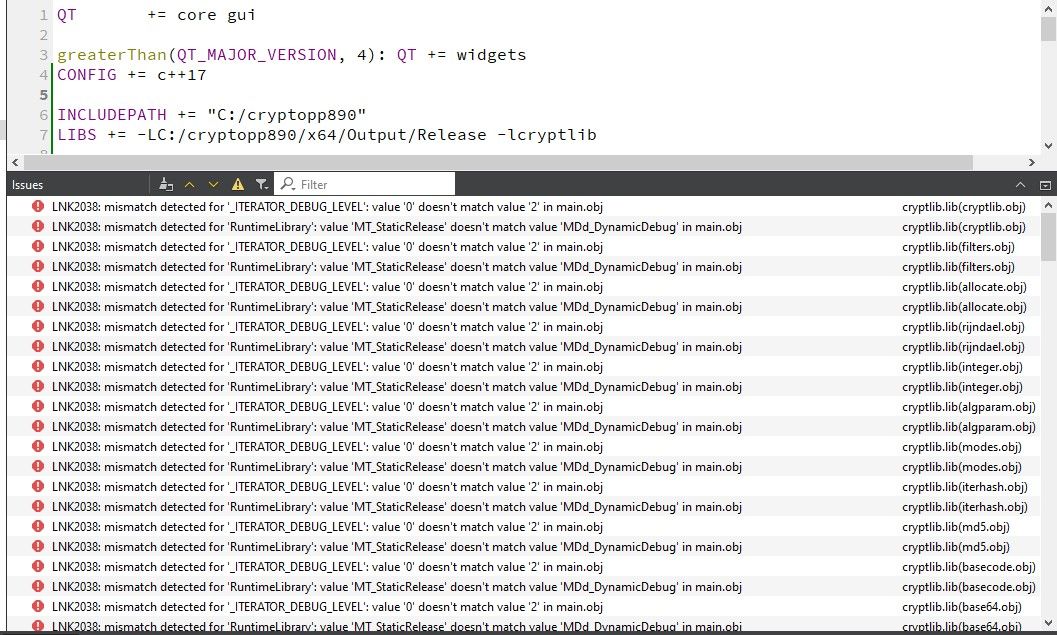Viewport: 1057px width, 635px height.
Task: Select RuntimeLibrary mismatch for cryptlib.lib(allocate.obj)
Action: (x=523, y=307)
